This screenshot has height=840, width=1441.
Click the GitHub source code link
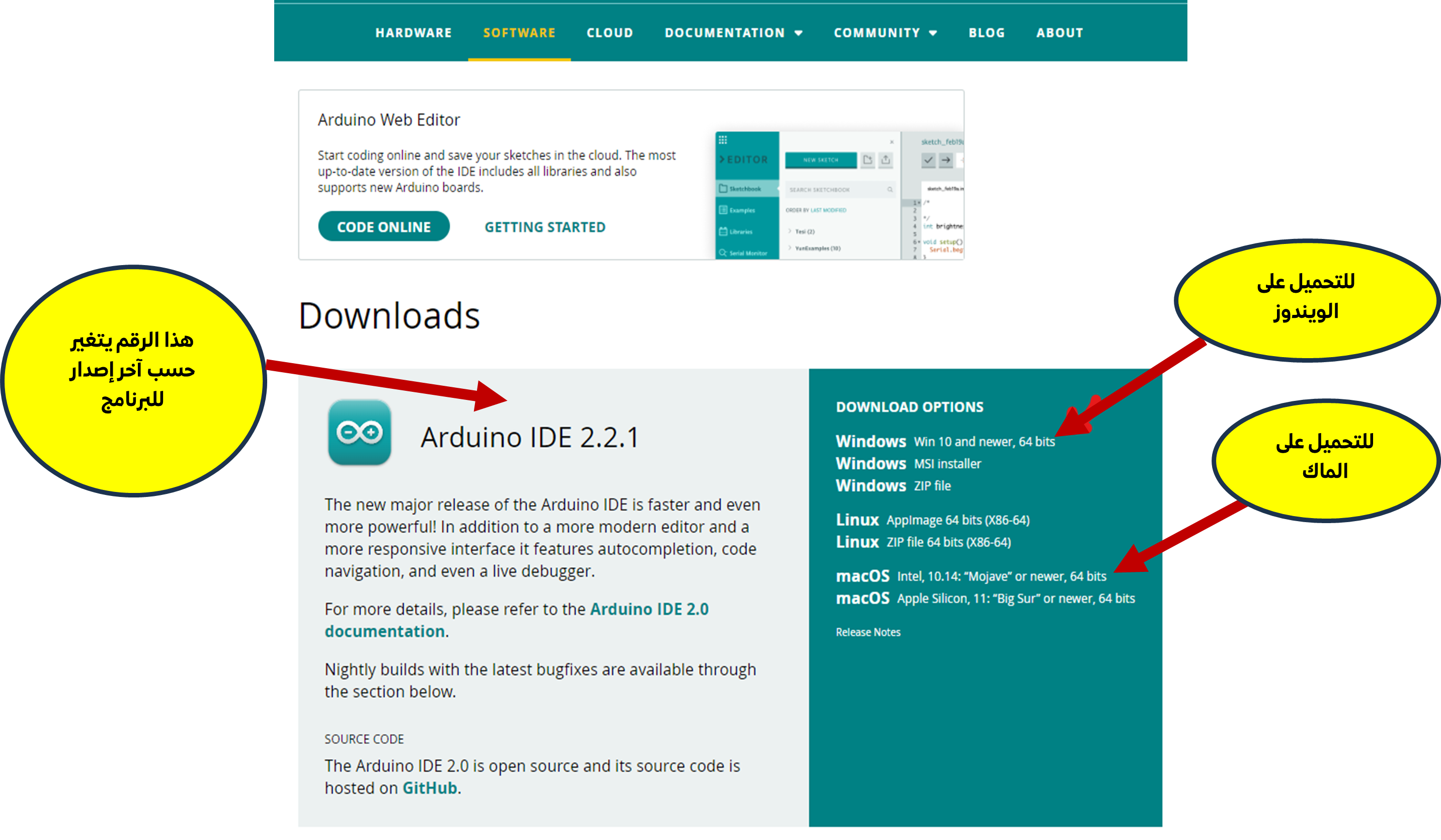(430, 788)
